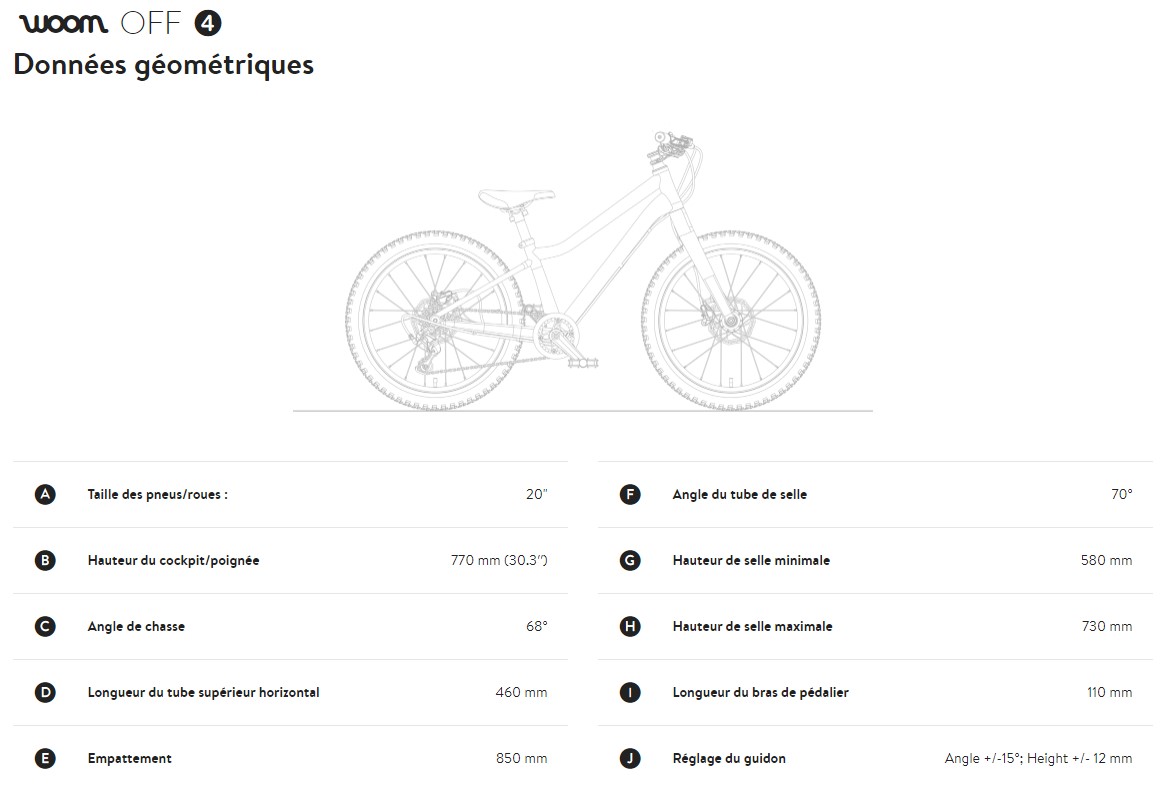The image size is (1174, 790).
Task: Select the Données géométriques heading
Action: (163, 64)
